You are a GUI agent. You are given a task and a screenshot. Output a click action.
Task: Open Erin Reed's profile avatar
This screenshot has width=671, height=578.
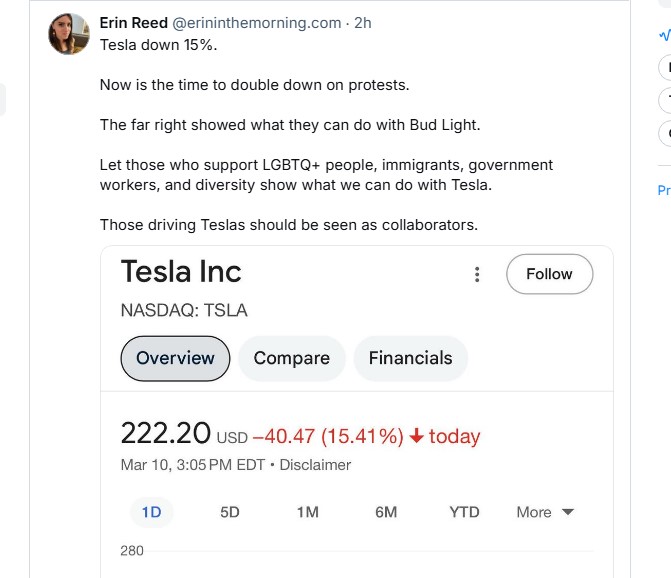[x=69, y=34]
